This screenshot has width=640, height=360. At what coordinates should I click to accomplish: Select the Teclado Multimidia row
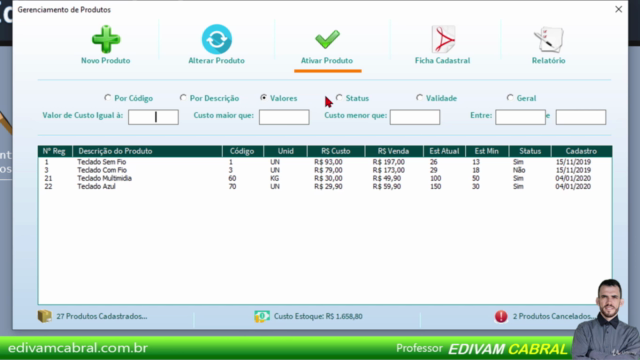[x=325, y=178]
